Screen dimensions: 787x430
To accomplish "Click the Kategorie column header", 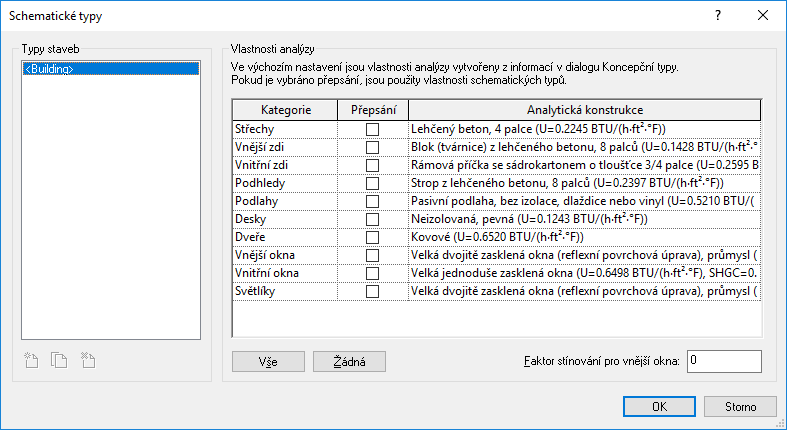I will click(x=285, y=109).
